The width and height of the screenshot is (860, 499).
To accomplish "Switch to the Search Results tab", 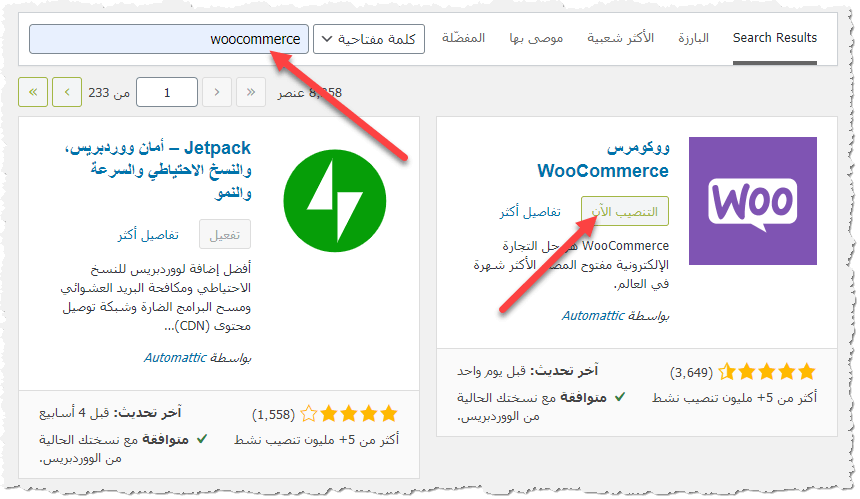I will (x=774, y=38).
